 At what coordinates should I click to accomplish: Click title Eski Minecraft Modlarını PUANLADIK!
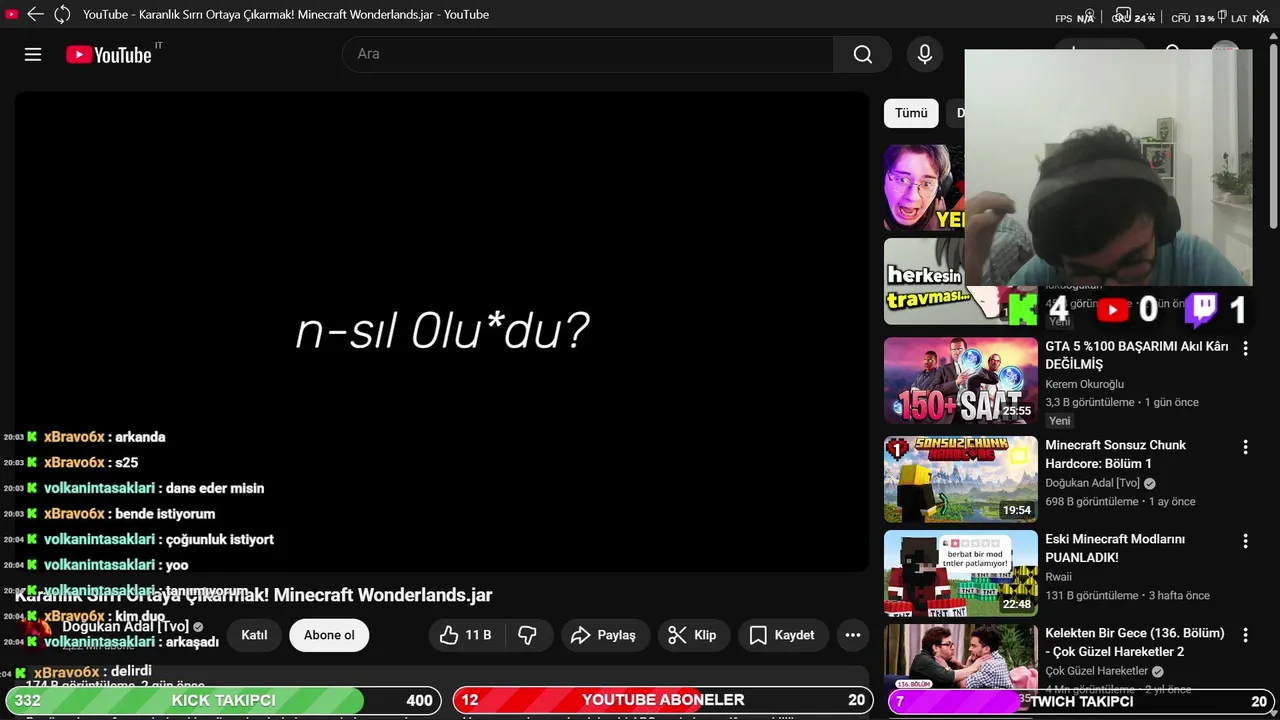(1115, 548)
